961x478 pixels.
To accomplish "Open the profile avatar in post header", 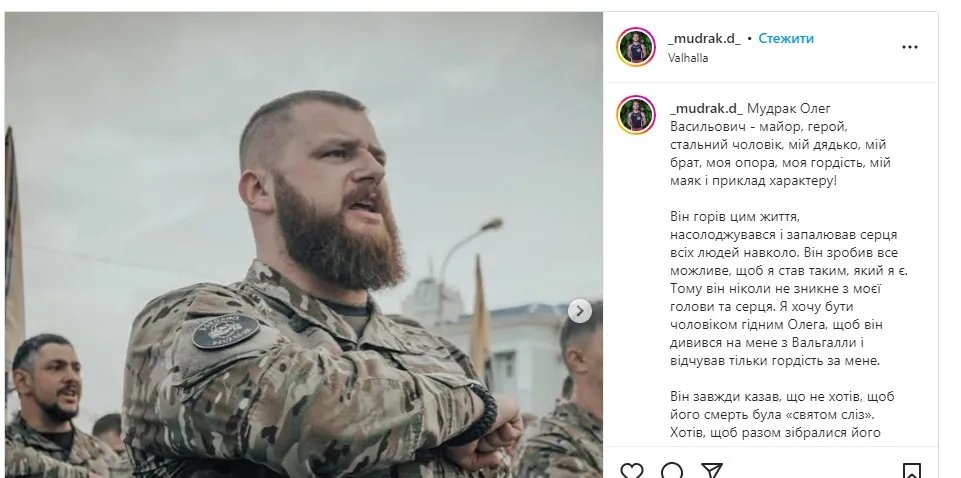I will point(636,47).
